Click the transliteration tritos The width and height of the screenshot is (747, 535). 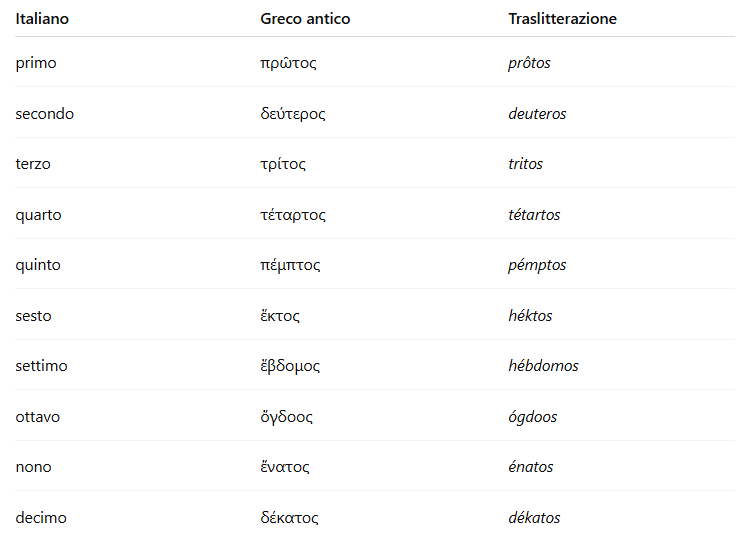525,164
